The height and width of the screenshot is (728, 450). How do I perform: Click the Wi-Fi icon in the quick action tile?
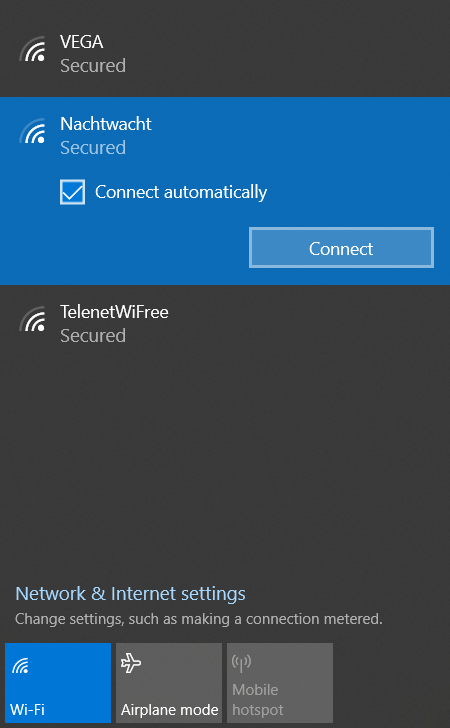click(x=20, y=666)
